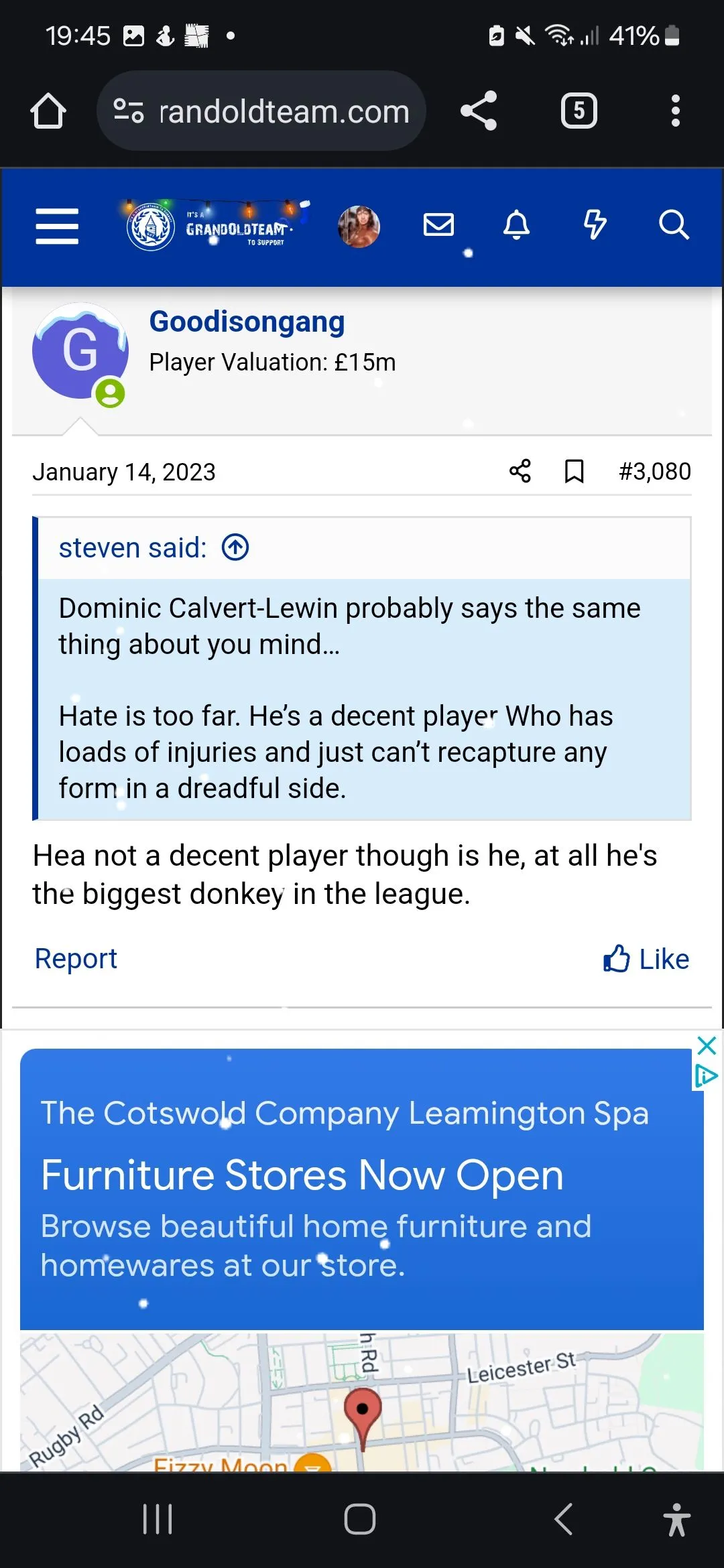This screenshot has width=724, height=1568.
Task: Open the inbox envelope icon
Action: [439, 225]
